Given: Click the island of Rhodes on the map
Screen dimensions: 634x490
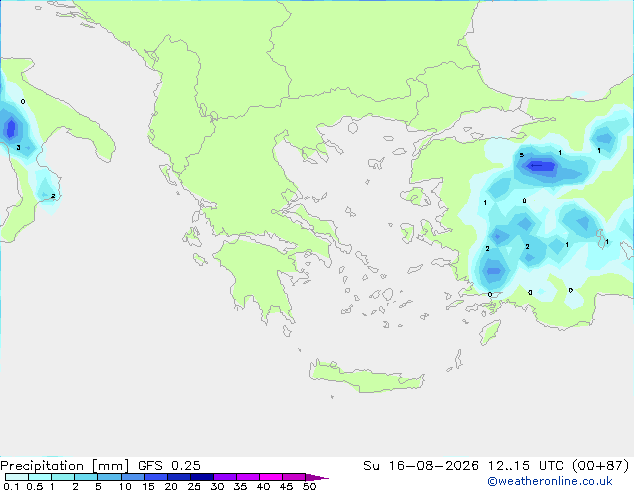Looking at the screenshot, I should [x=490, y=332].
